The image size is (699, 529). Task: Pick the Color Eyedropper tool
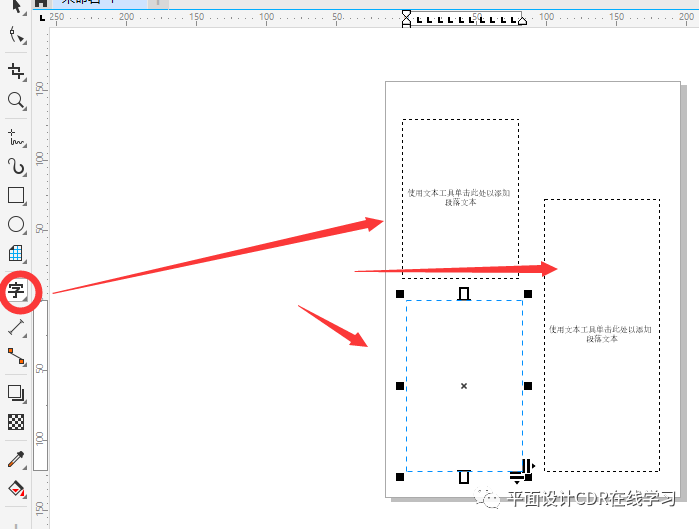click(16, 459)
